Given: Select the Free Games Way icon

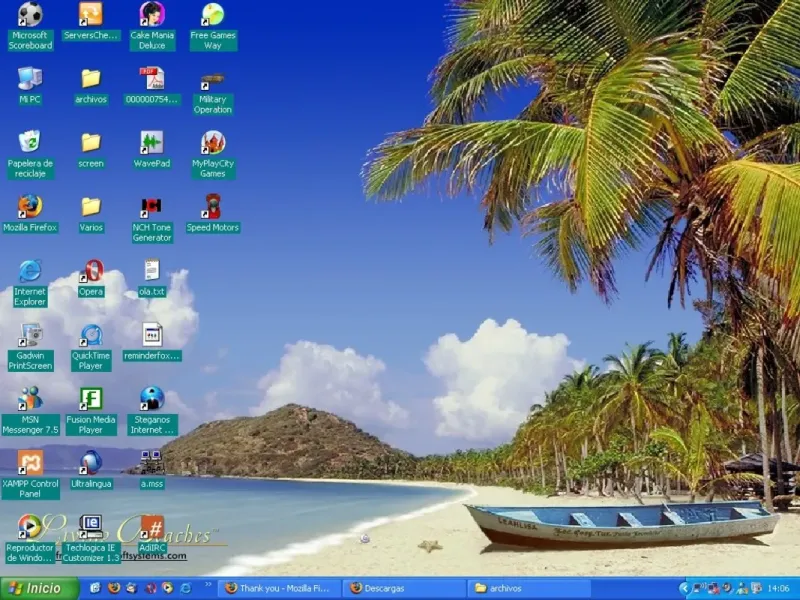Looking at the screenshot, I should 213,26.
